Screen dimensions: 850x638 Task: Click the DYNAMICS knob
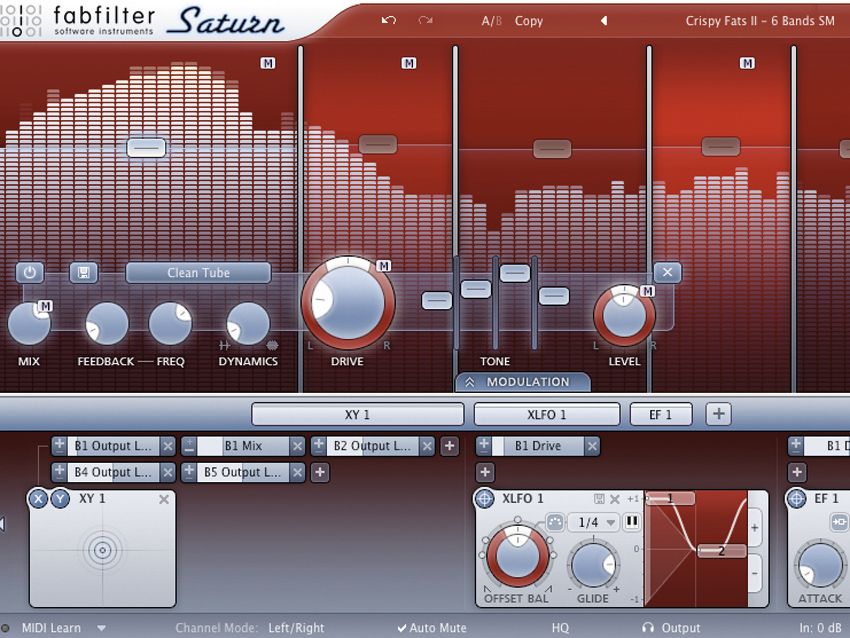point(248,324)
